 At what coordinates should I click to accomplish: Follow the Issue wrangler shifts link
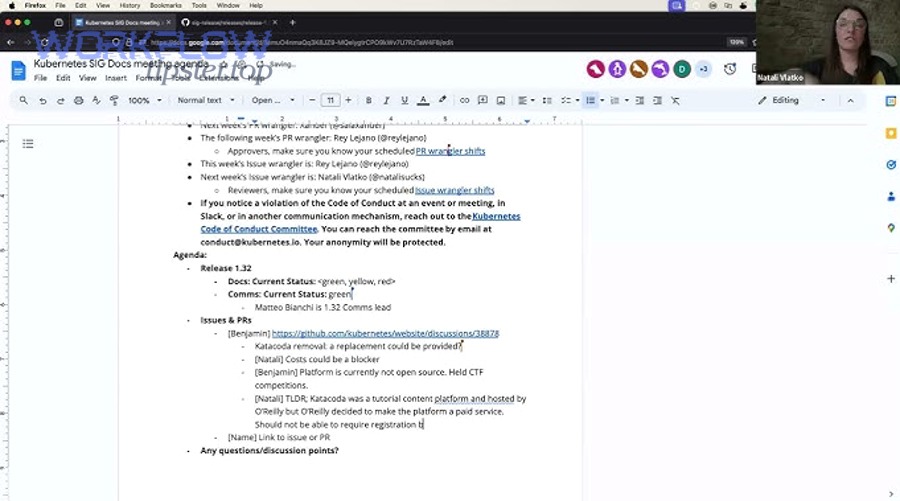(455, 190)
